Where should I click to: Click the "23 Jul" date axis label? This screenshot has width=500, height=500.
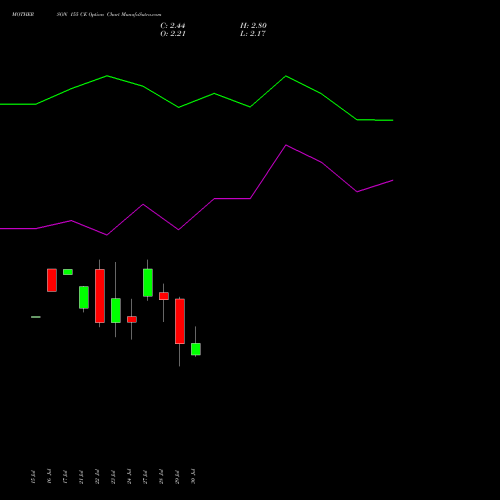point(113,477)
